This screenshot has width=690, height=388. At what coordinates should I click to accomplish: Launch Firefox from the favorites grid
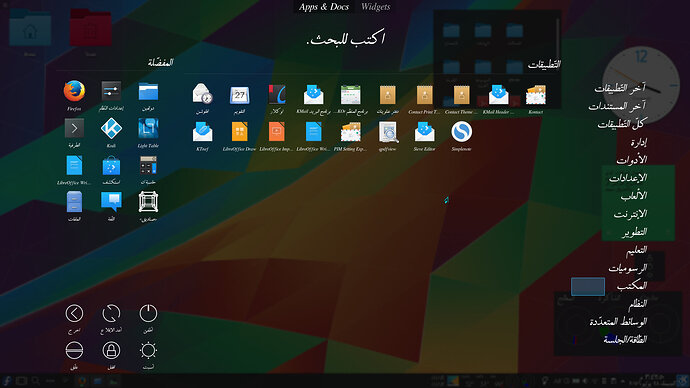[x=74, y=91]
